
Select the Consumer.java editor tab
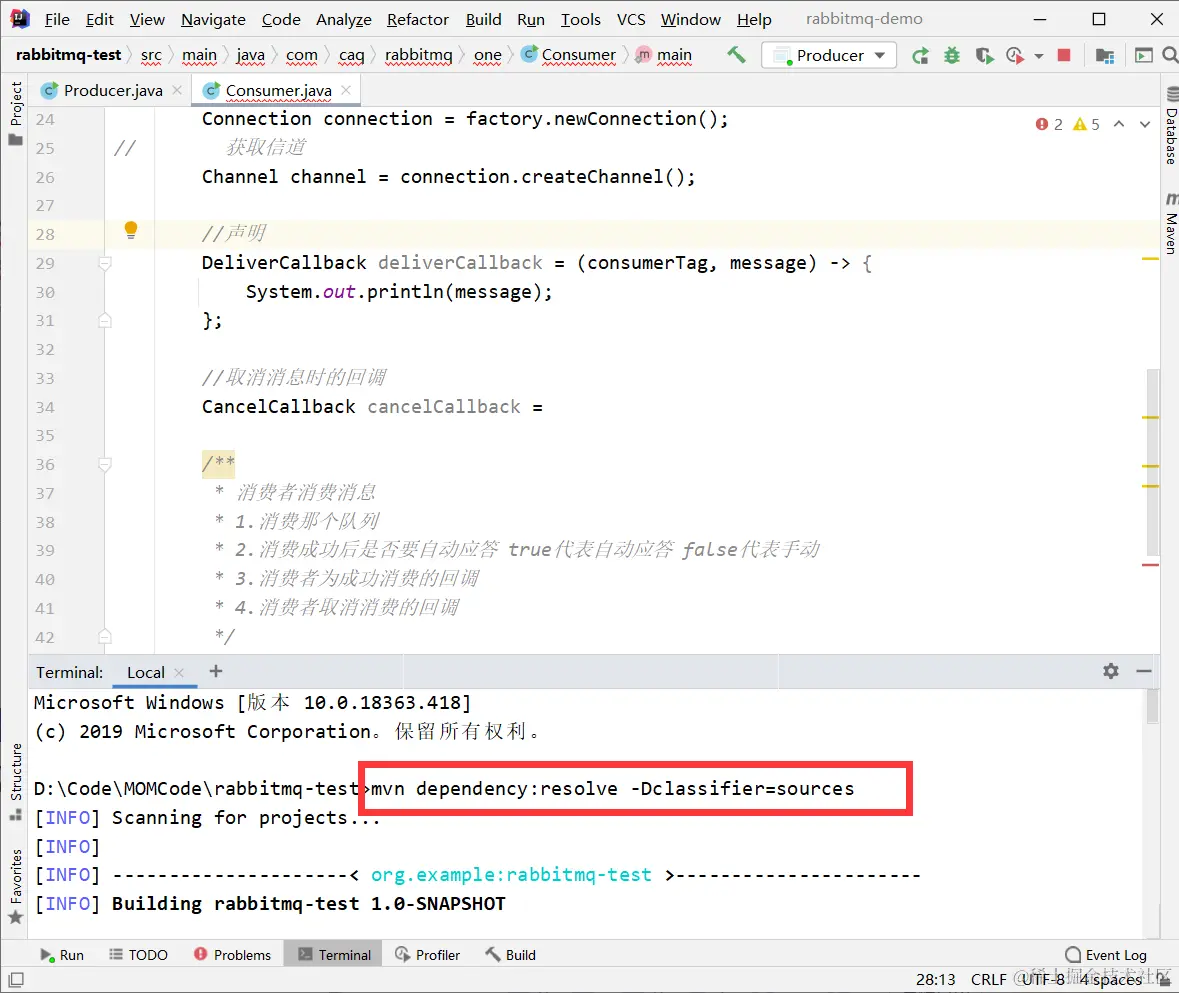(277, 90)
